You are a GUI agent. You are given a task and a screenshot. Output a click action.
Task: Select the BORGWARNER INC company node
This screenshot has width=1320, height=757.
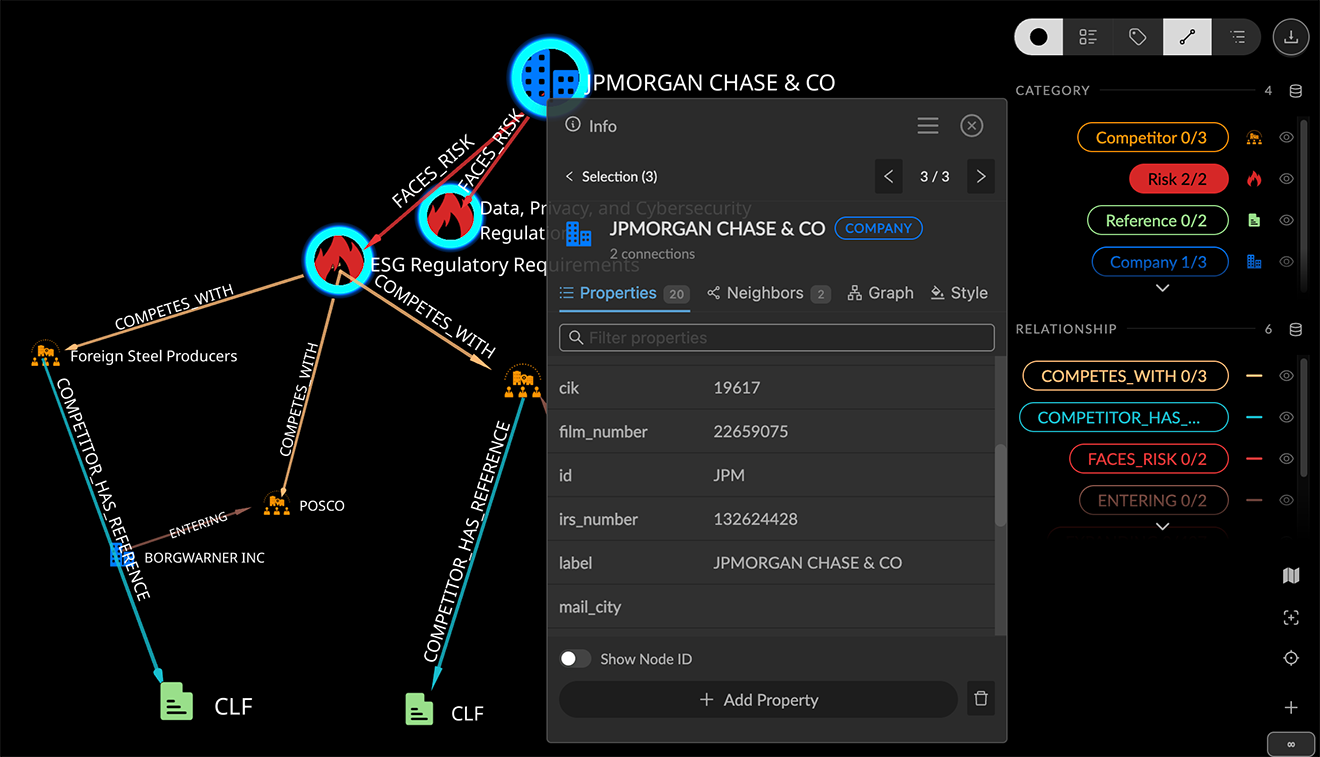pos(121,556)
